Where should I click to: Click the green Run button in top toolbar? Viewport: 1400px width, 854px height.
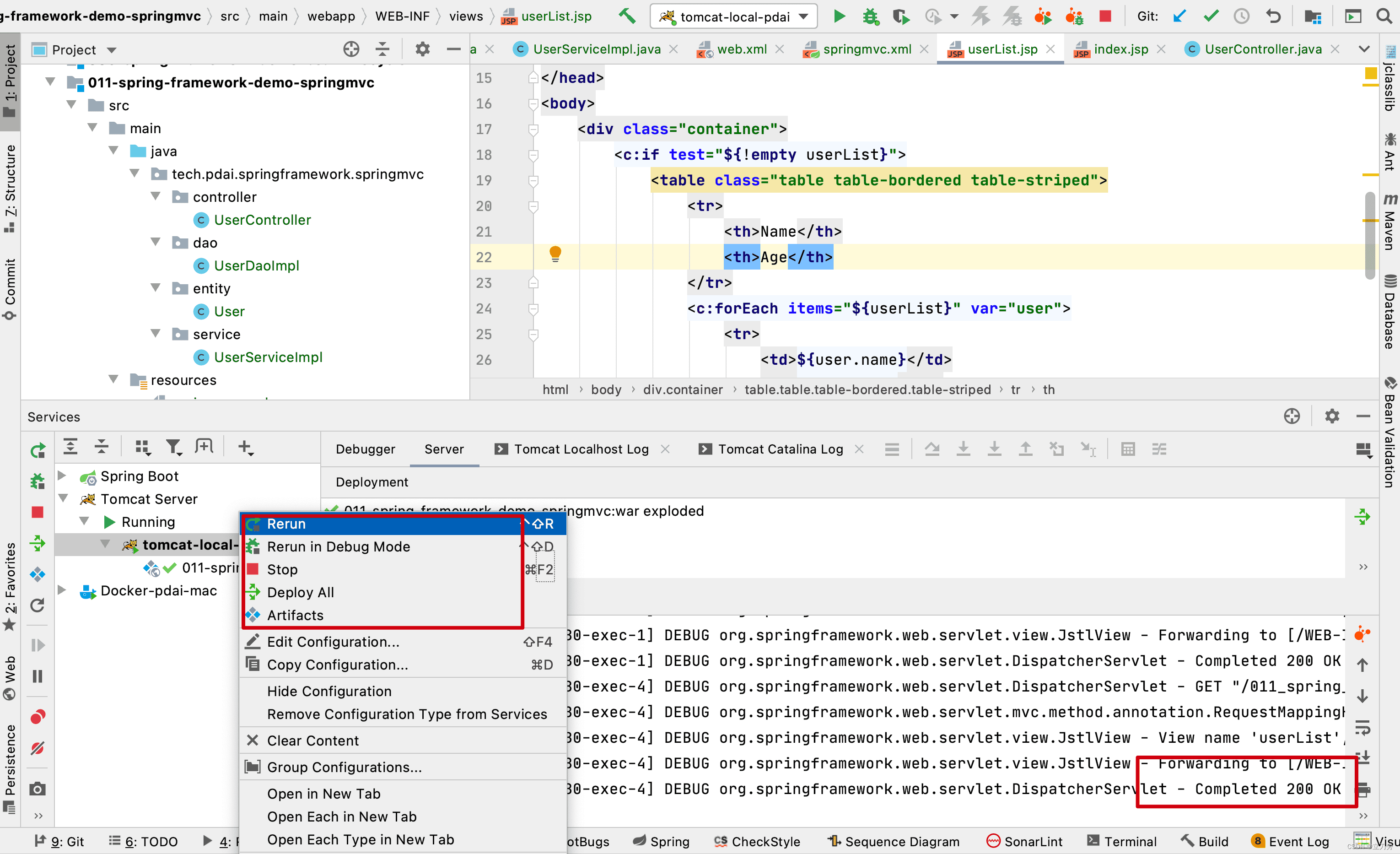(x=839, y=16)
